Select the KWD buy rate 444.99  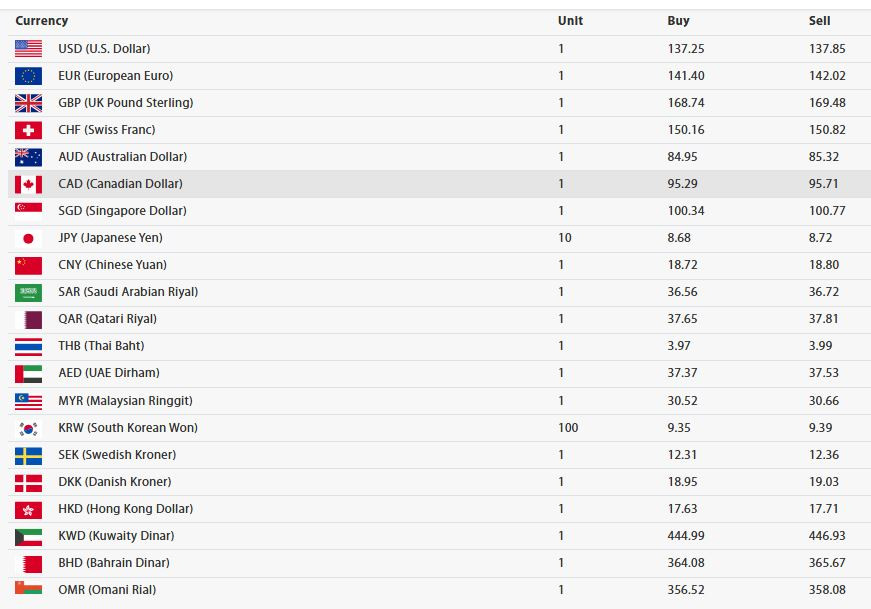(x=686, y=536)
